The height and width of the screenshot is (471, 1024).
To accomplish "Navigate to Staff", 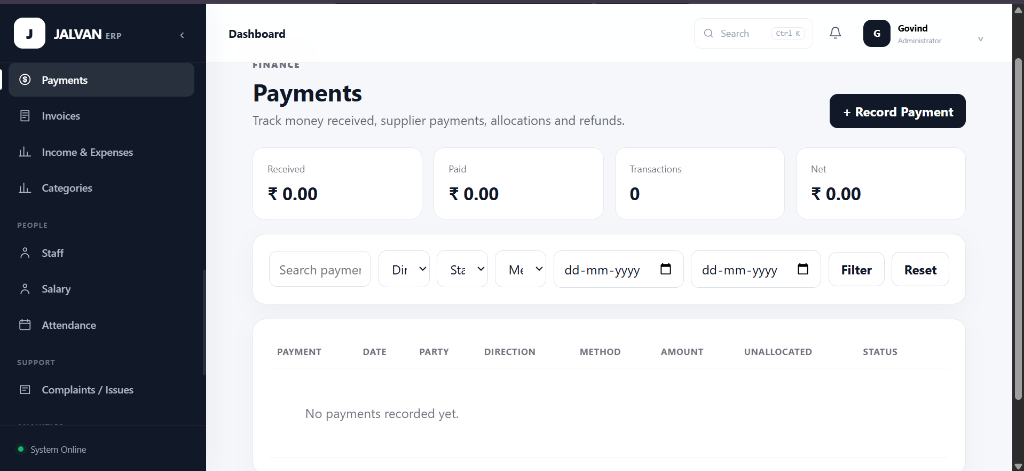I will click(101, 253).
